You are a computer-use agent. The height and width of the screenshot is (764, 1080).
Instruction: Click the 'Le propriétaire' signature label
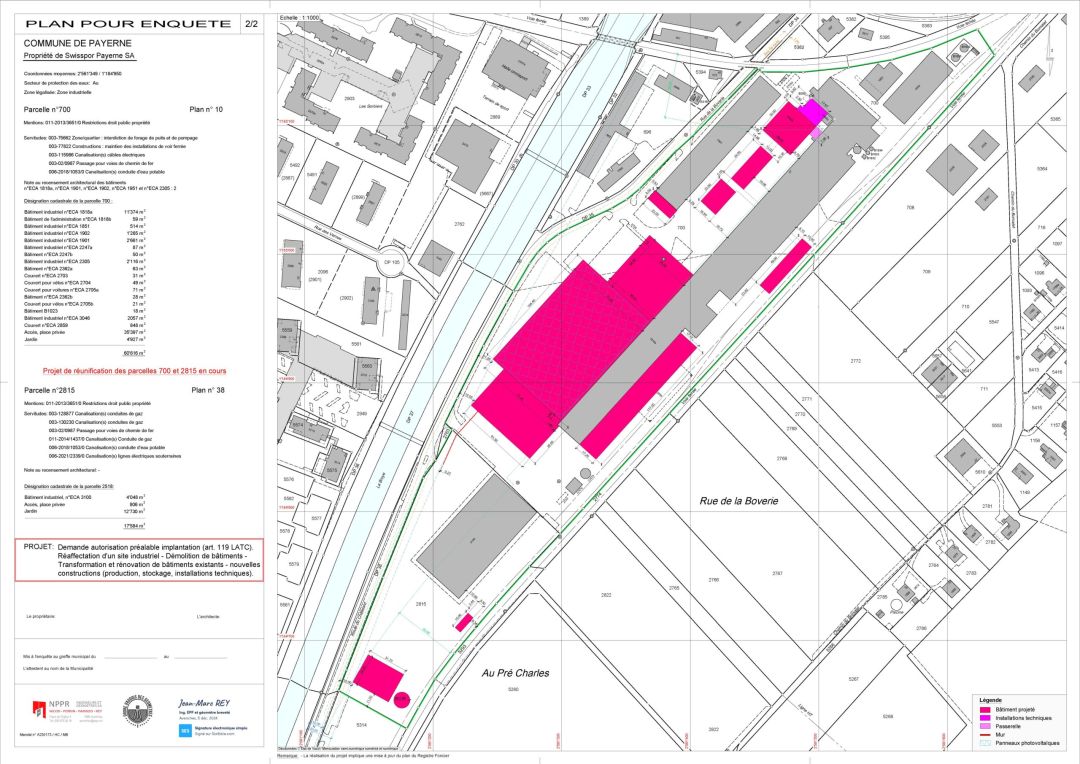[41, 617]
